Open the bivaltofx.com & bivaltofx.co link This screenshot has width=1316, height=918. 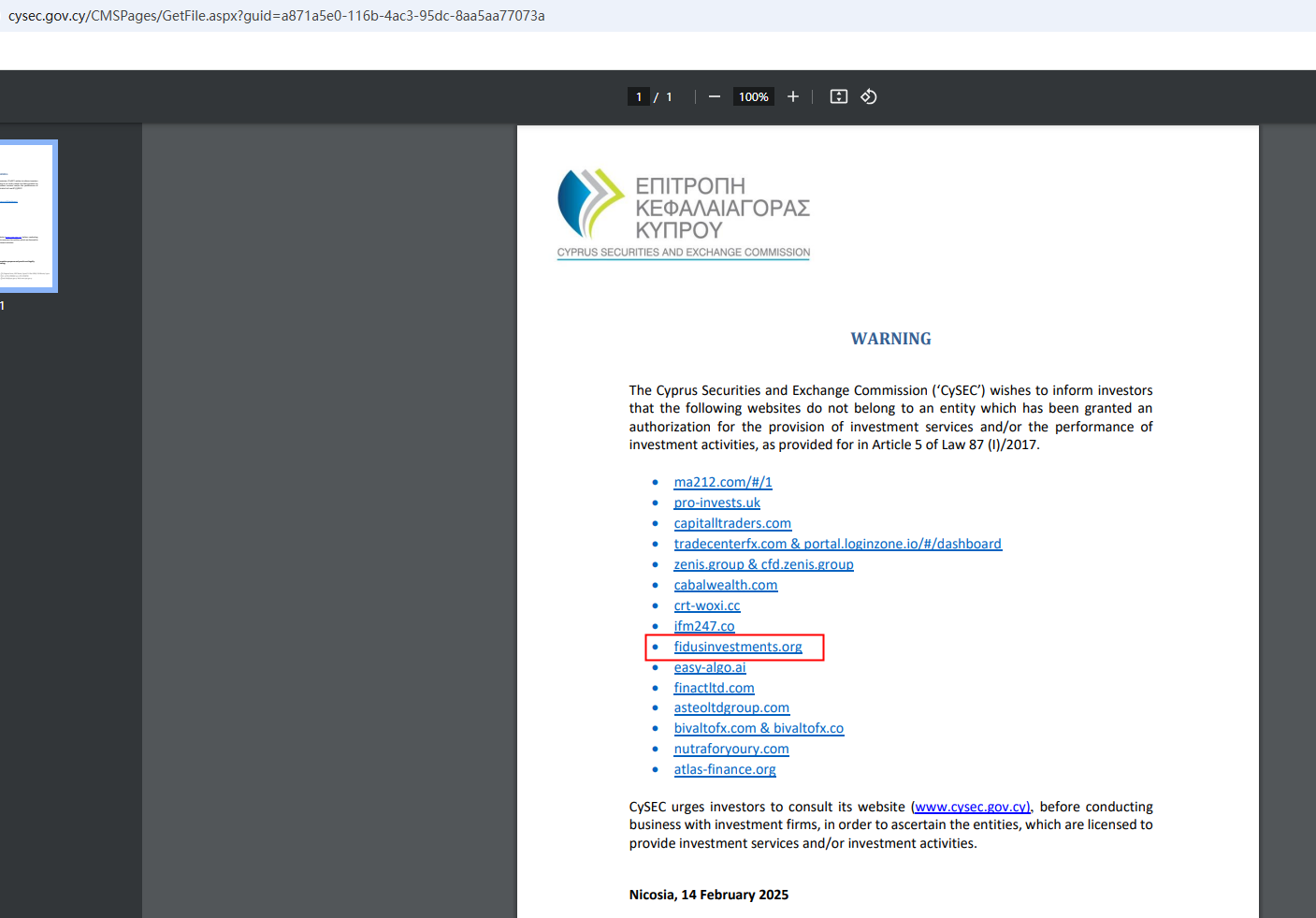tap(759, 728)
